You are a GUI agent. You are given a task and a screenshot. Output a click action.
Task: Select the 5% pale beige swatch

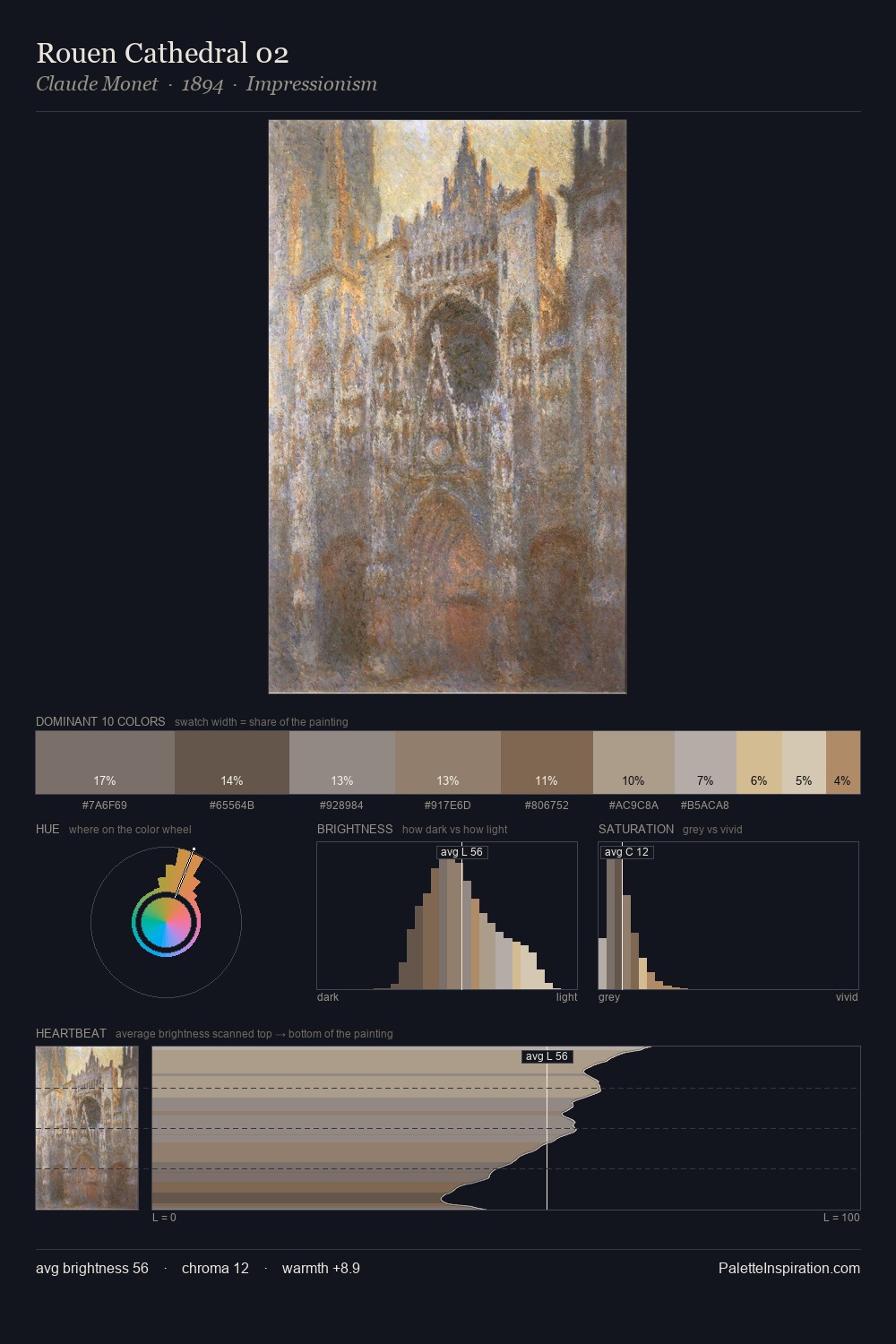(804, 762)
